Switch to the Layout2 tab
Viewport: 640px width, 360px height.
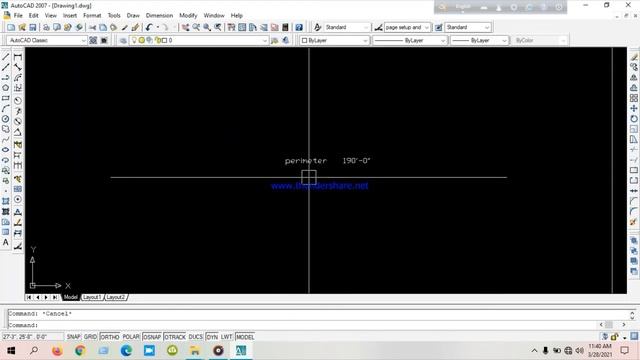click(116, 297)
